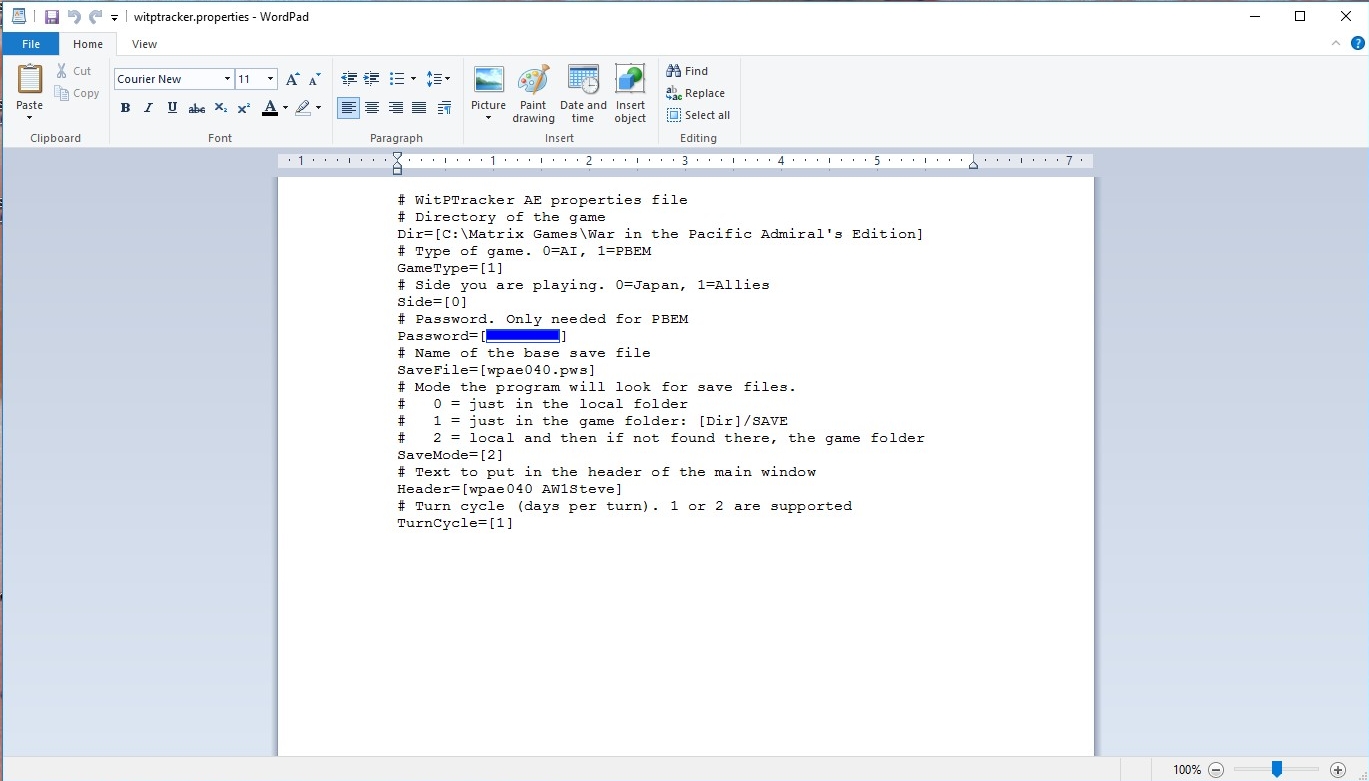Click the Paste clipboard icon

coord(30,79)
